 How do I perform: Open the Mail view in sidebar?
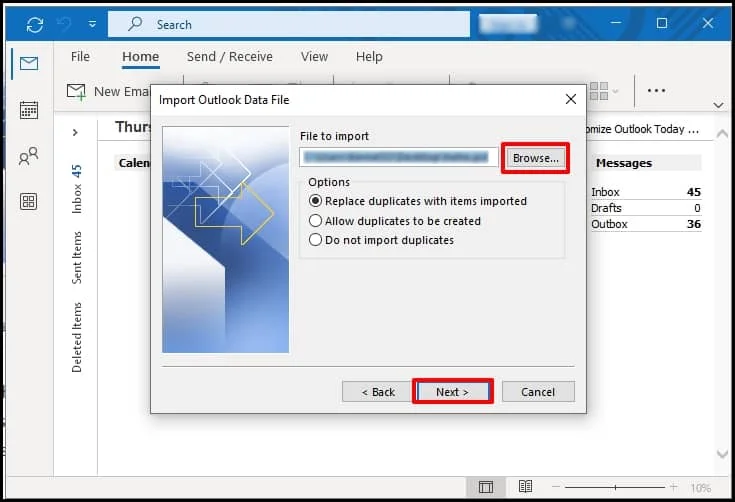28,64
